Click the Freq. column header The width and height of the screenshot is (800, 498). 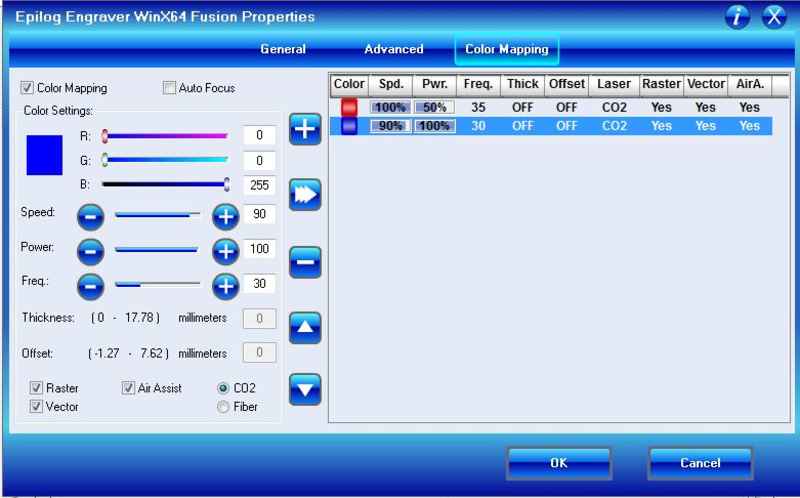479,85
